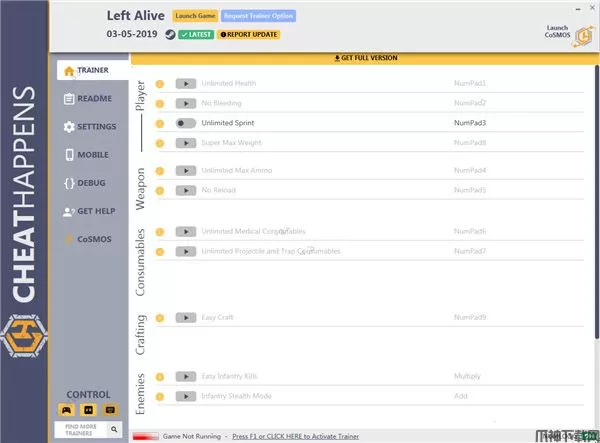Click Request Trainer Option button
Viewport: 600px width, 443px height.
tap(258, 16)
